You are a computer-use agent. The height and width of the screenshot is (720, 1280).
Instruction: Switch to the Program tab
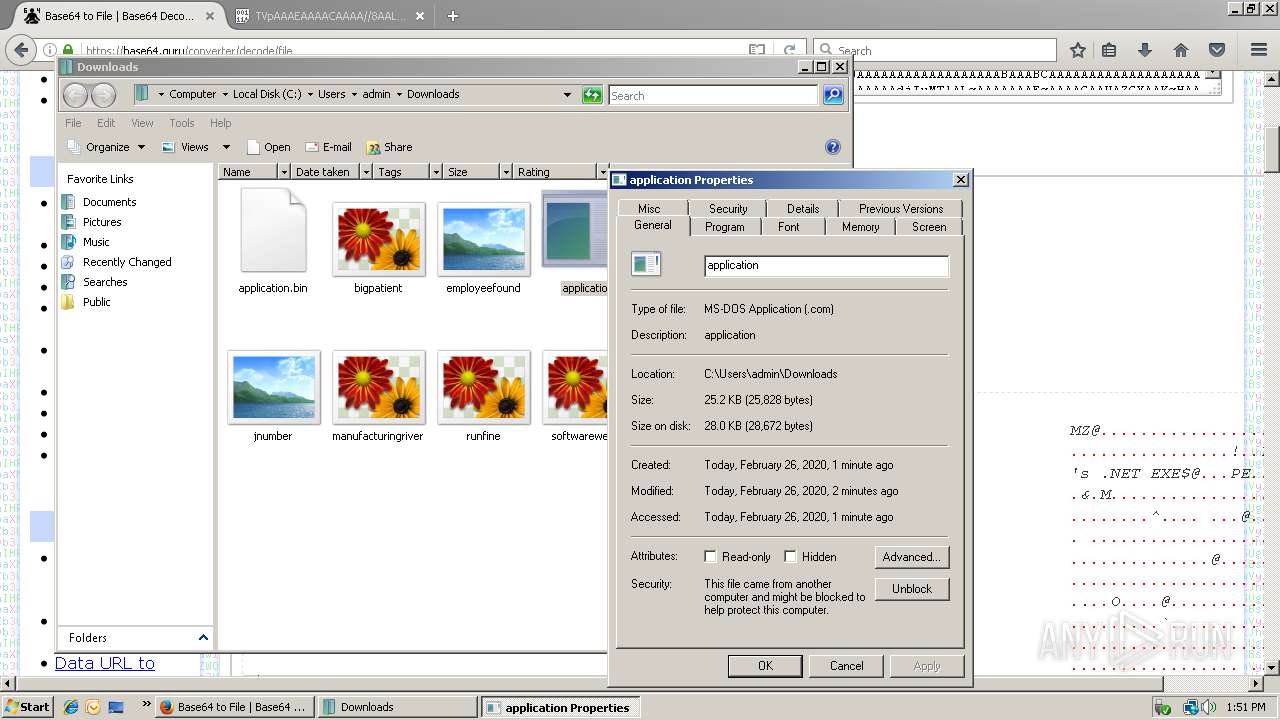pos(725,227)
